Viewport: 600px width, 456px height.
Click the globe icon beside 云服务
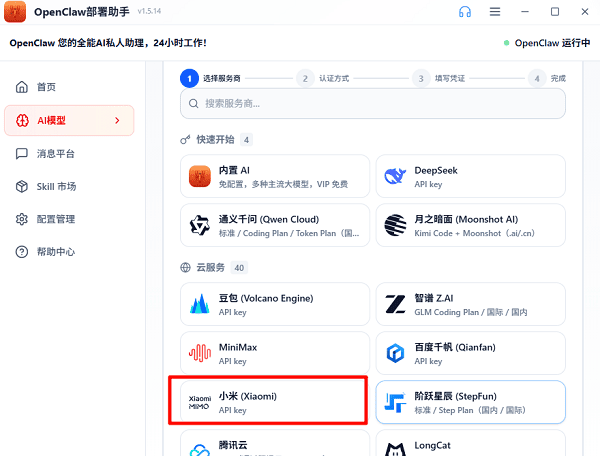[185, 267]
